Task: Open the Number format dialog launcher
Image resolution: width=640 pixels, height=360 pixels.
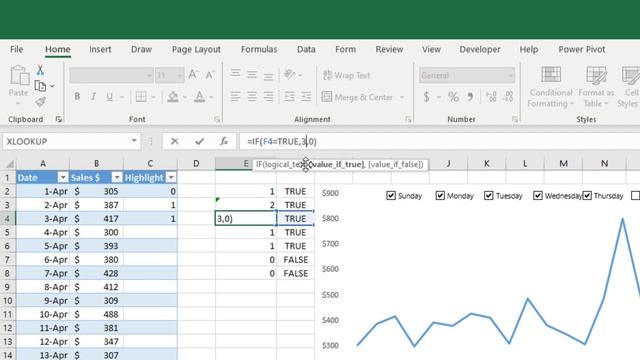Action: click(x=515, y=119)
